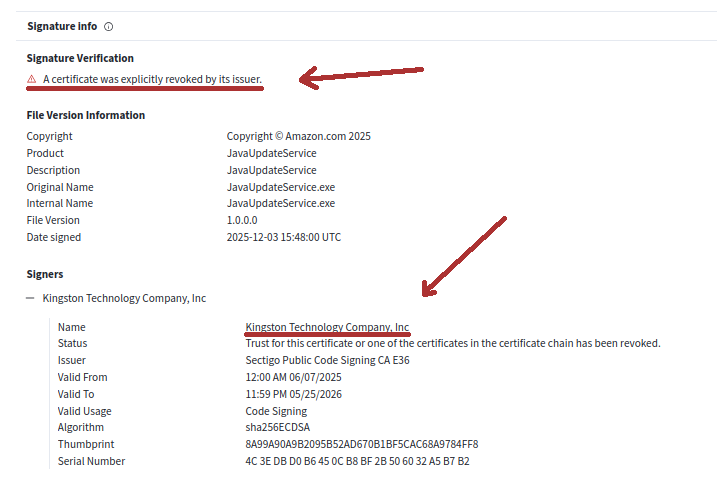Click the signer title Kingston Technology Company, Inc
Screen dimensions: 717x477
click(124, 298)
